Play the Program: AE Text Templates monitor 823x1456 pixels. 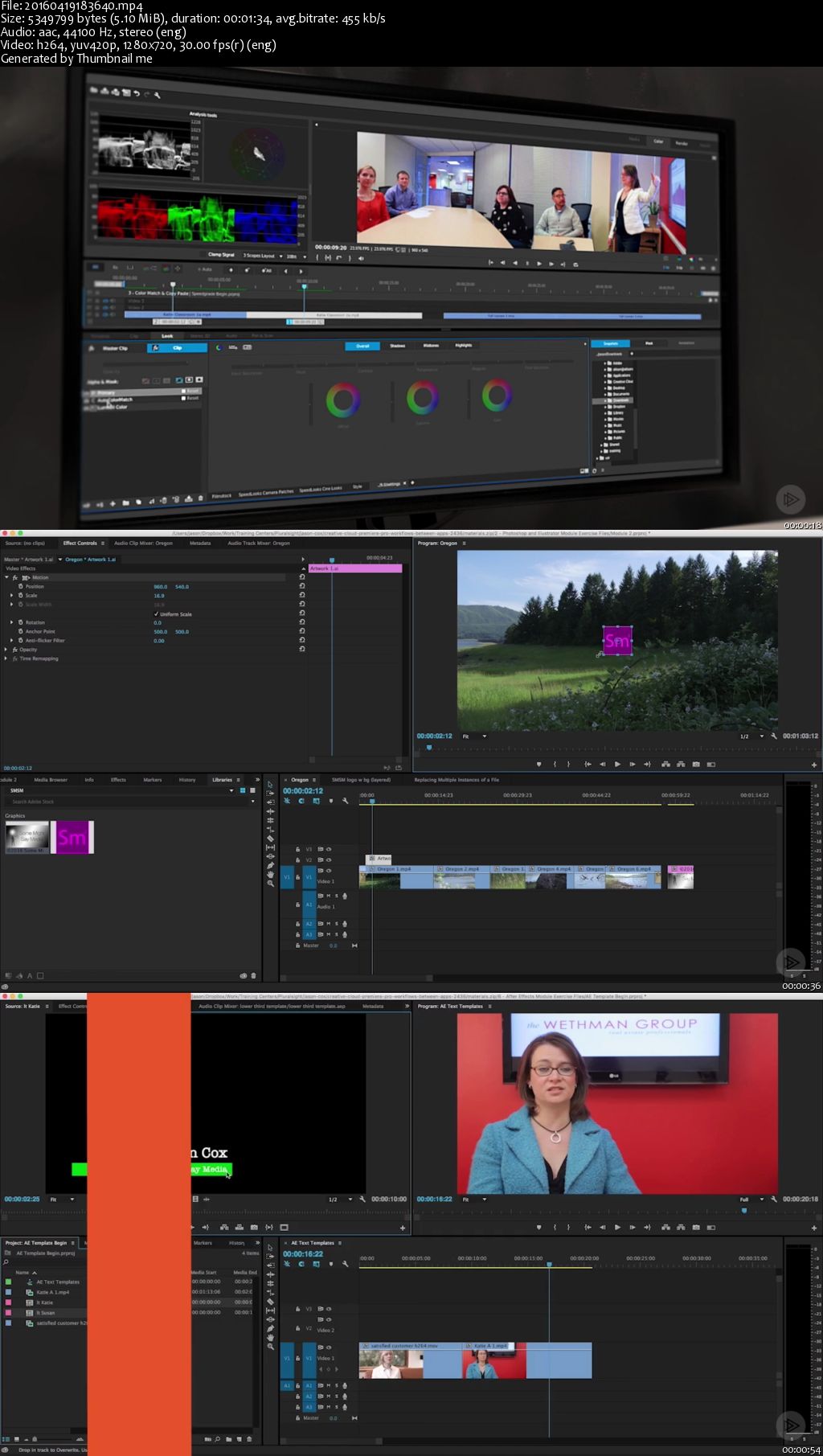(x=617, y=1228)
